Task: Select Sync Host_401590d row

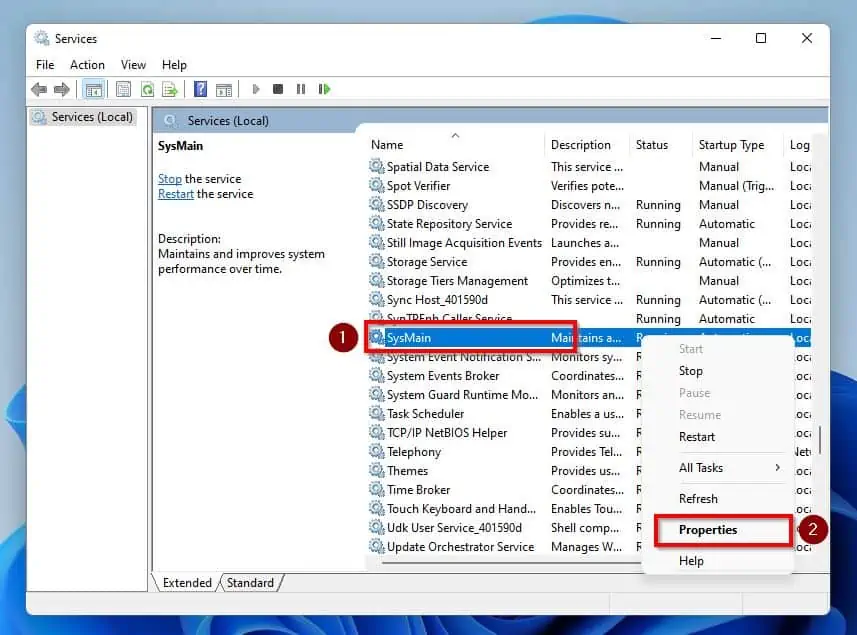Action: point(589,299)
